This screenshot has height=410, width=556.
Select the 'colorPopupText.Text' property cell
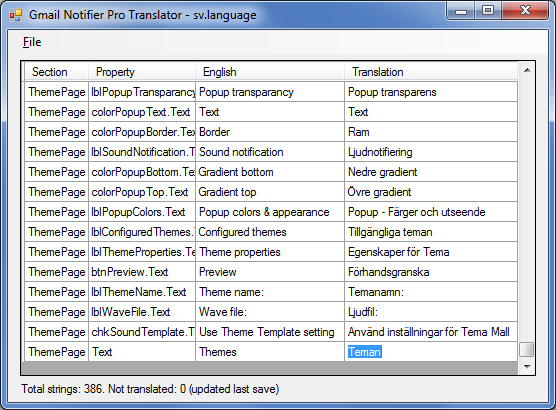pyautogui.click(x=142, y=112)
